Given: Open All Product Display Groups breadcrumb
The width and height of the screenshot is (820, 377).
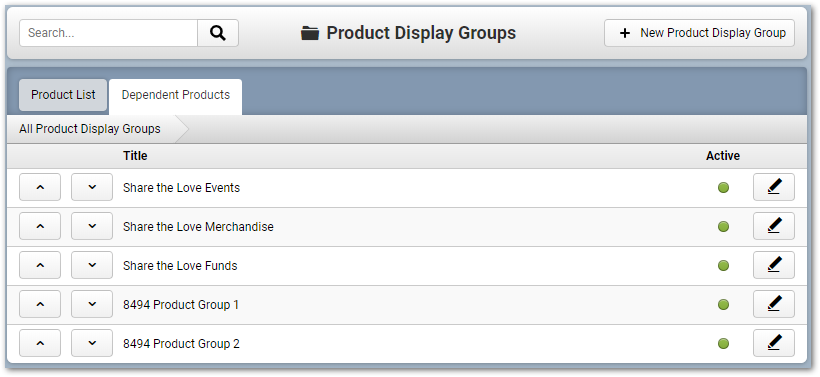Looking at the screenshot, I should pyautogui.click(x=90, y=129).
